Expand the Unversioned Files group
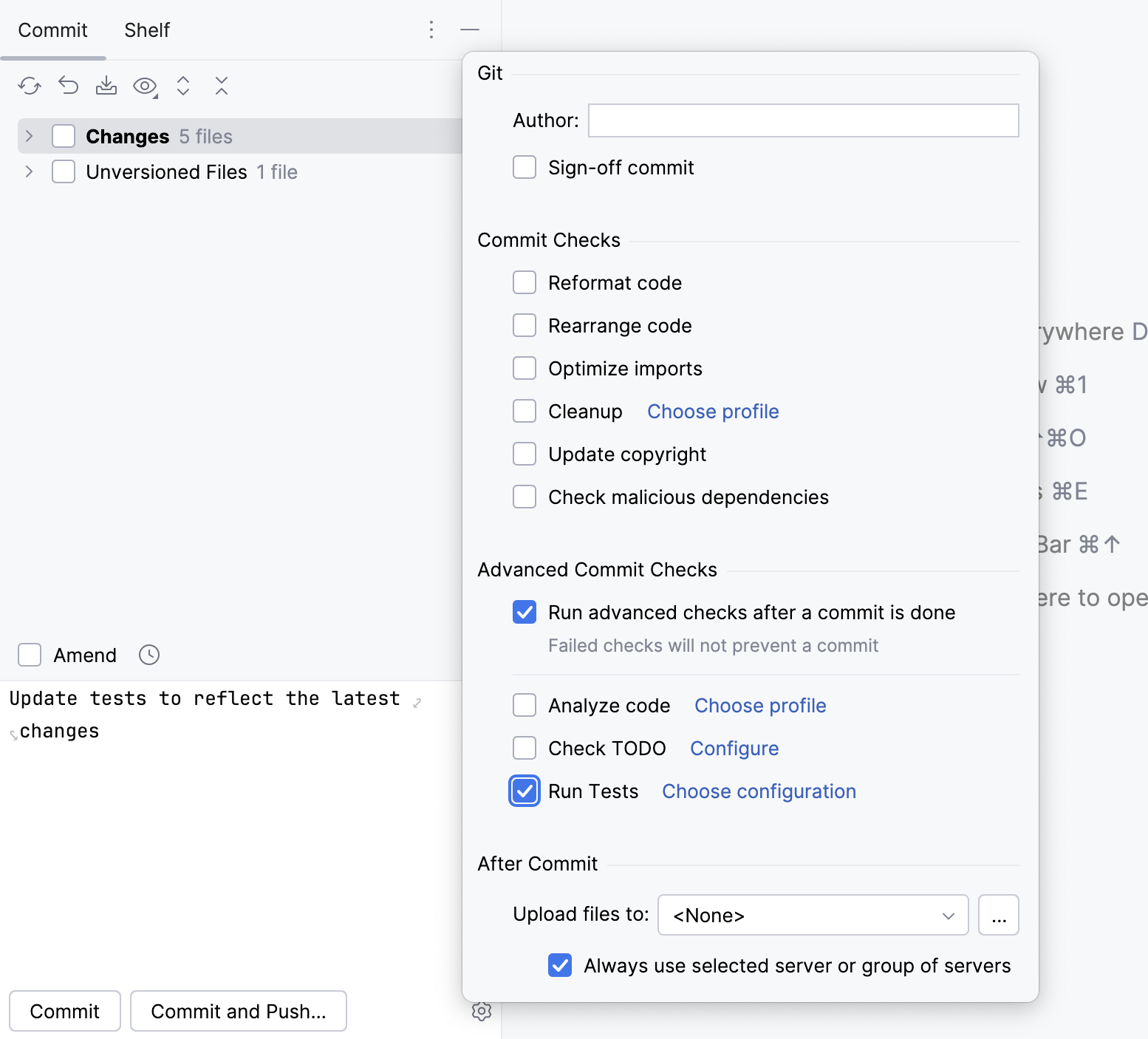 29,171
